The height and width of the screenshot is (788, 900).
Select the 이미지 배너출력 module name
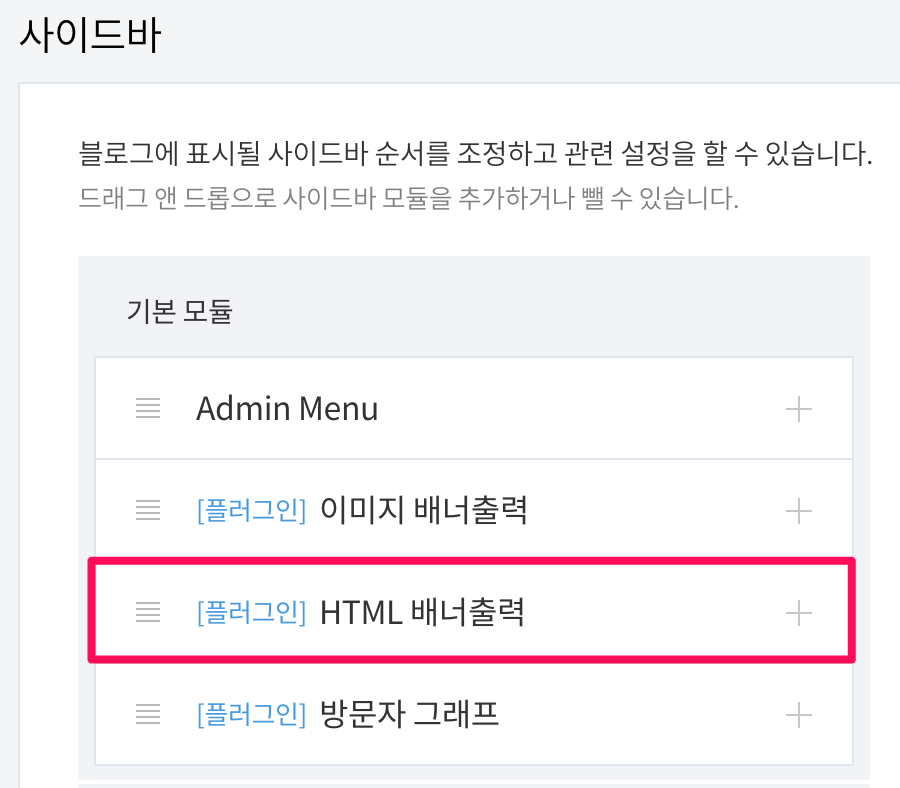point(424,510)
